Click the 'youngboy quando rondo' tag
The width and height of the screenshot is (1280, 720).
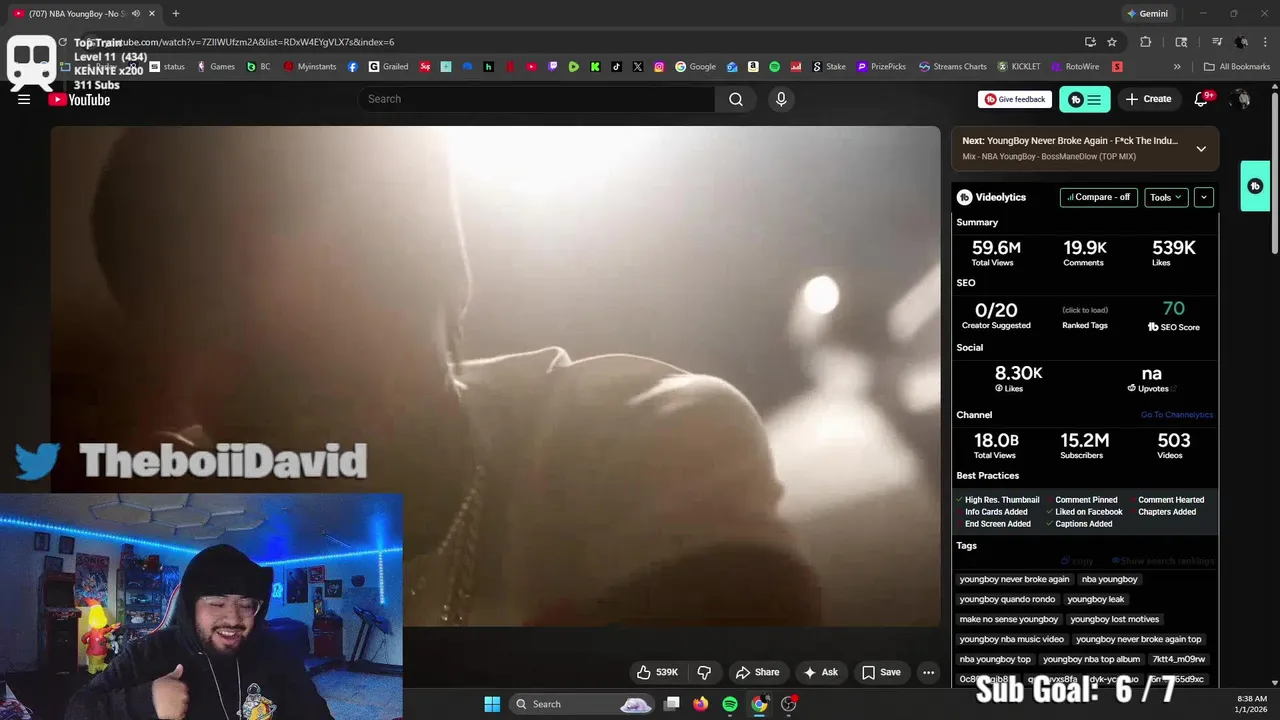1007,599
